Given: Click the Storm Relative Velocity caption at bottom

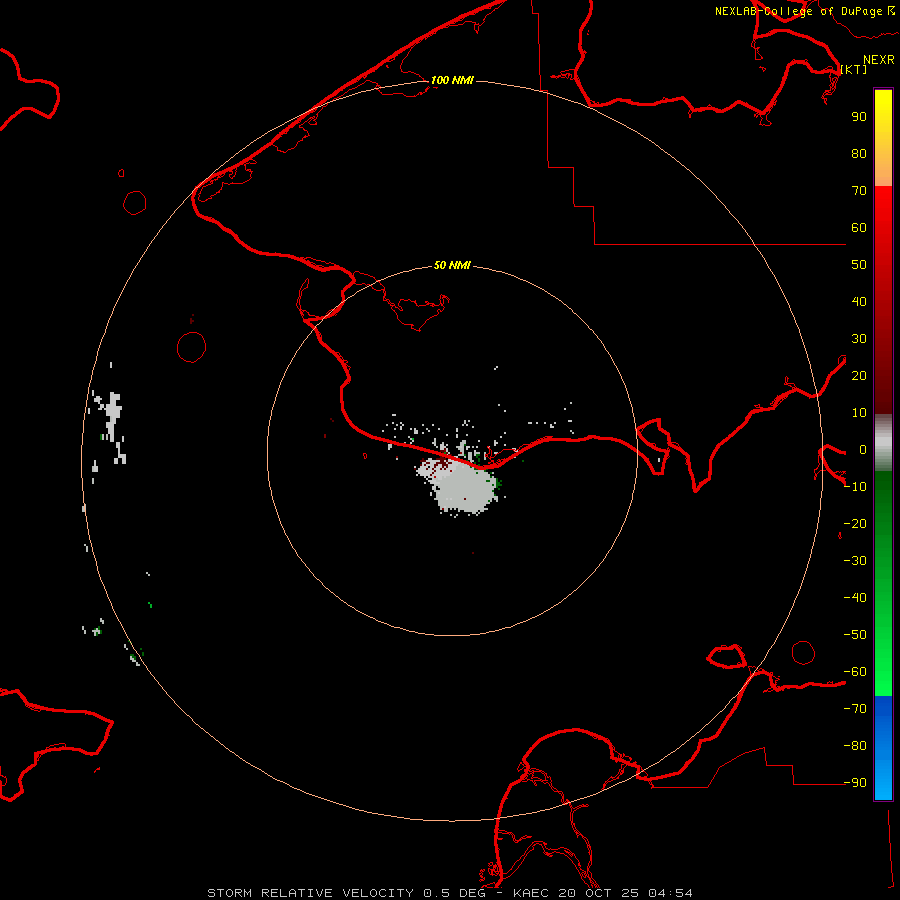Looking at the screenshot, I should pyautogui.click(x=449, y=893).
